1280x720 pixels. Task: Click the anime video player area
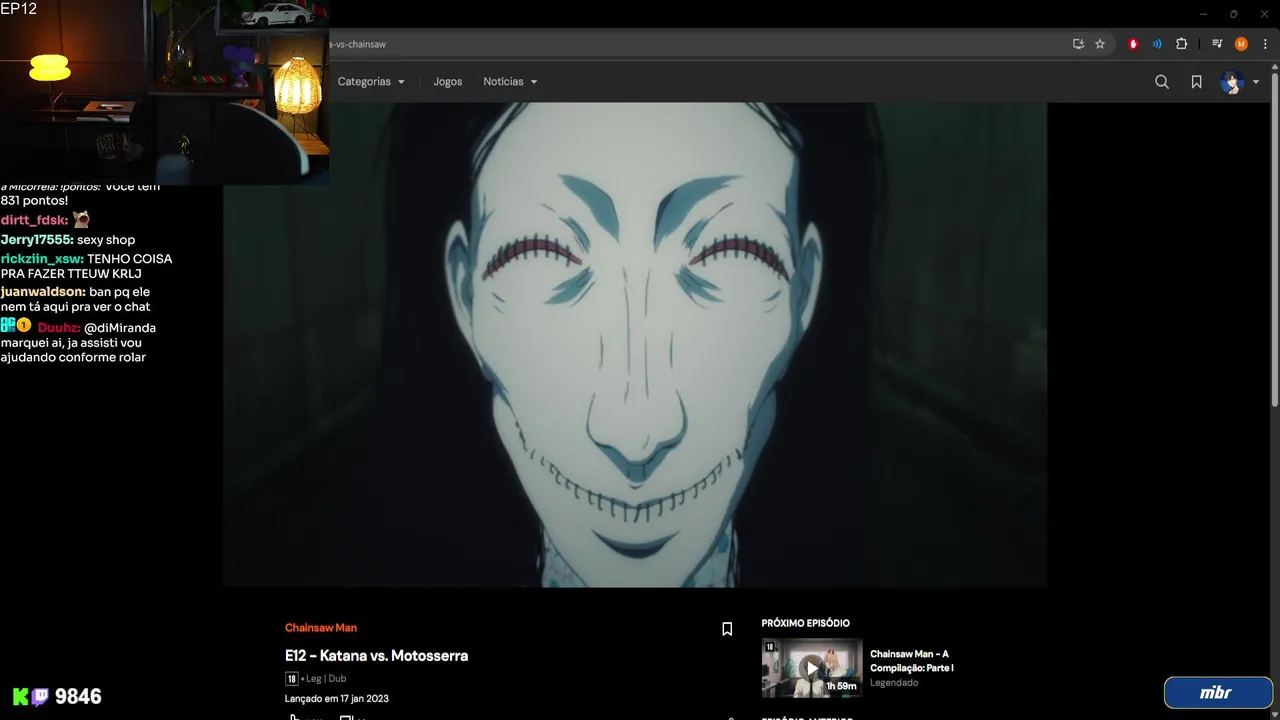(x=635, y=344)
